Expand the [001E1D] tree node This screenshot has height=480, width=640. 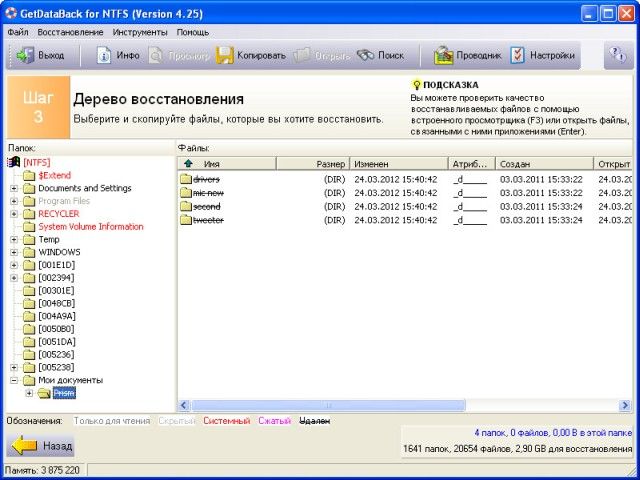click(x=14, y=265)
